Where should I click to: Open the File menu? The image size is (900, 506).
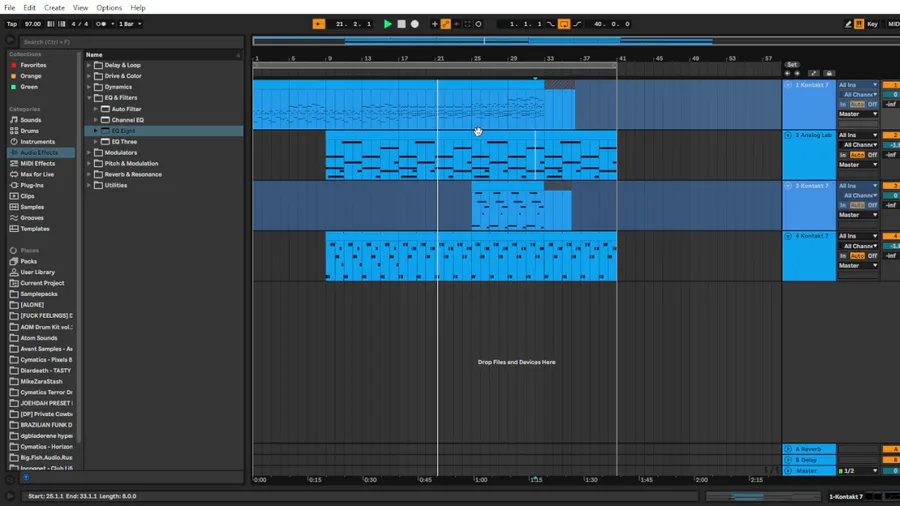(x=10, y=7)
